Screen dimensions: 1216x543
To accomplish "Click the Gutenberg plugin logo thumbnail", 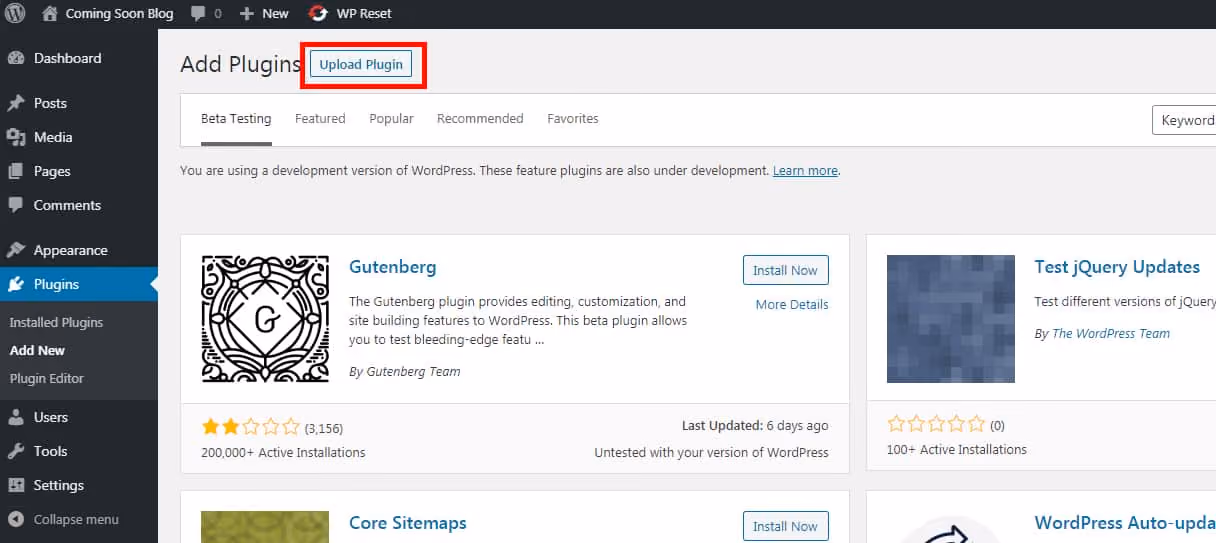I will point(265,319).
